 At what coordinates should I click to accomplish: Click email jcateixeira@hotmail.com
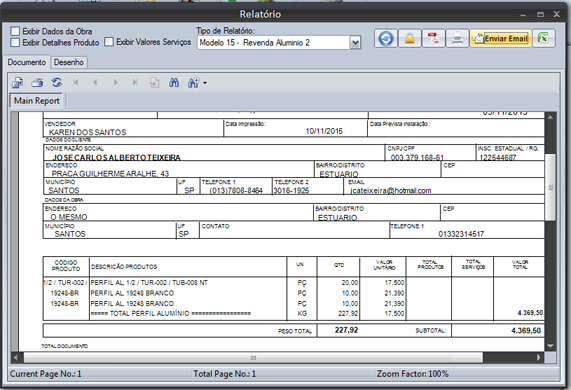point(391,190)
